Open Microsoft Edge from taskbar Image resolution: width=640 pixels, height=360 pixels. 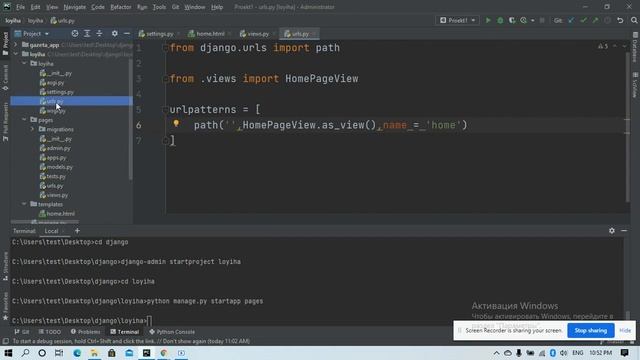pyautogui.click(x=77, y=353)
